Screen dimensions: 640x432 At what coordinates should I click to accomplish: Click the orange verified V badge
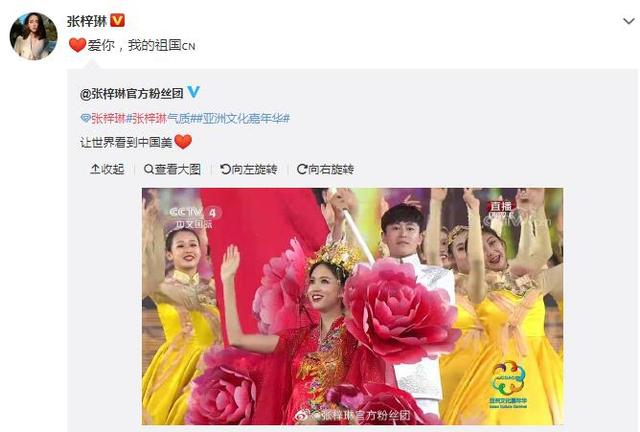click(118, 20)
